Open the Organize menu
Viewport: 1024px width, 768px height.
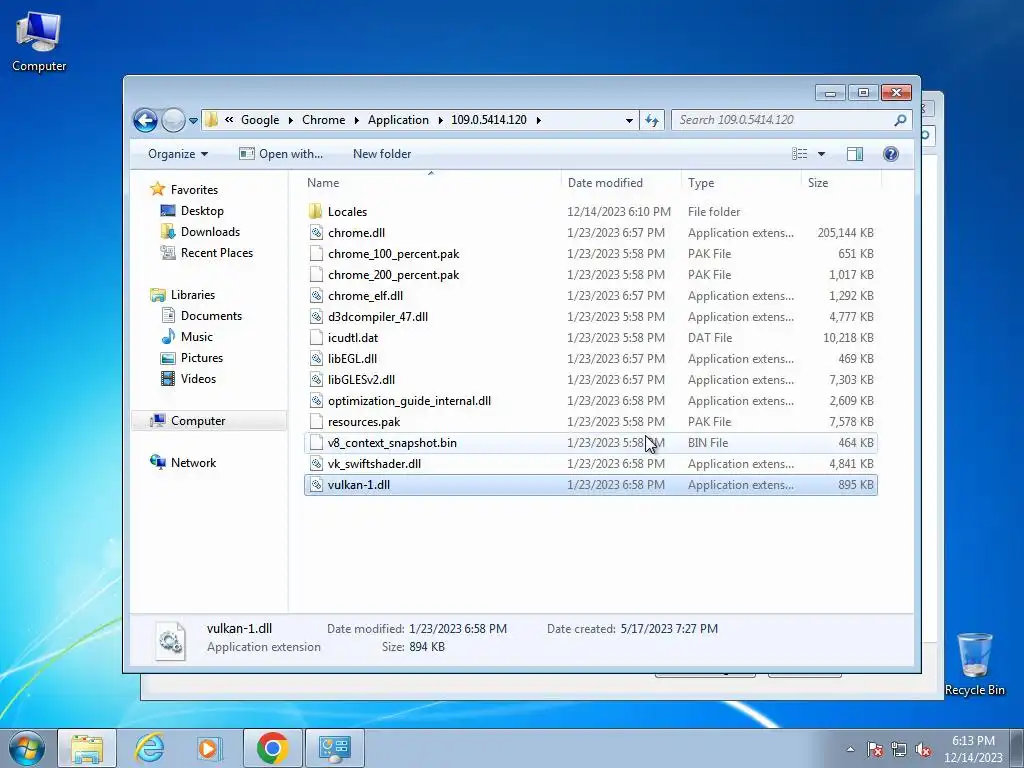(178, 154)
